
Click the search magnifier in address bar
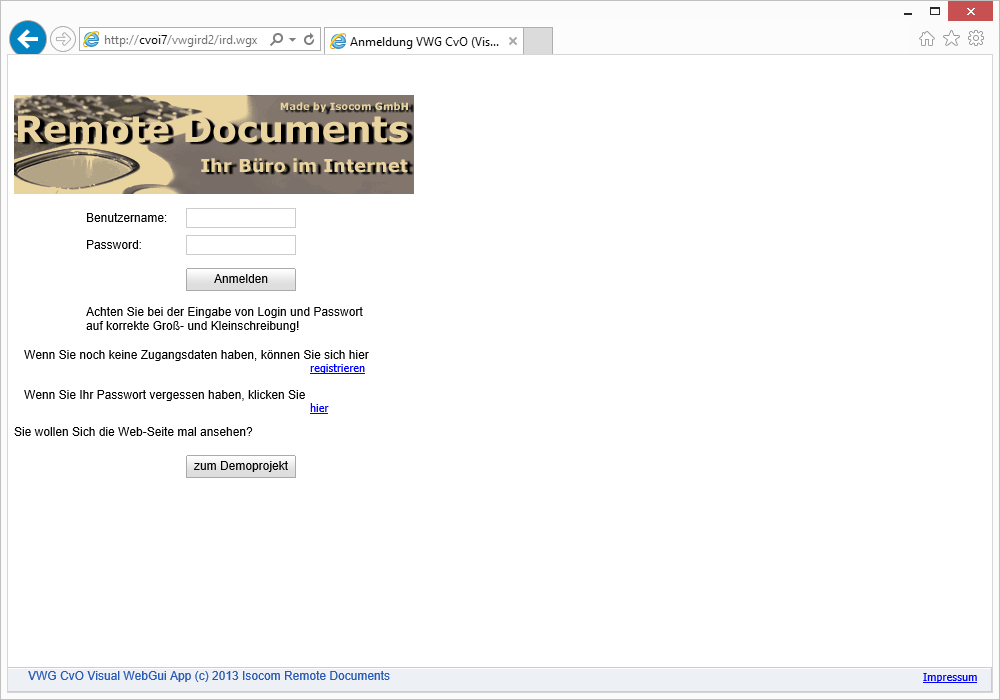[x=276, y=40]
